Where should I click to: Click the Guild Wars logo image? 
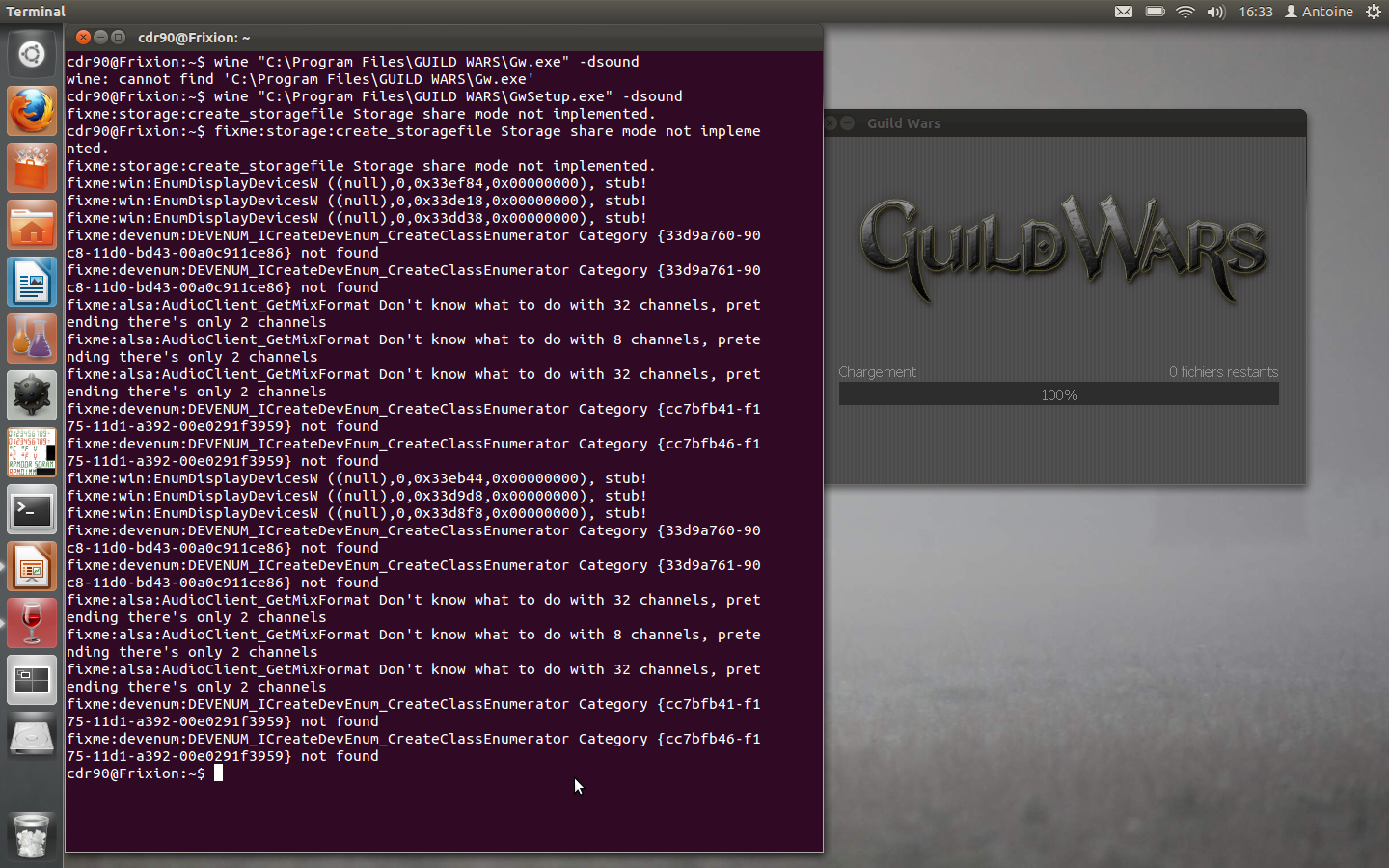click(1063, 250)
